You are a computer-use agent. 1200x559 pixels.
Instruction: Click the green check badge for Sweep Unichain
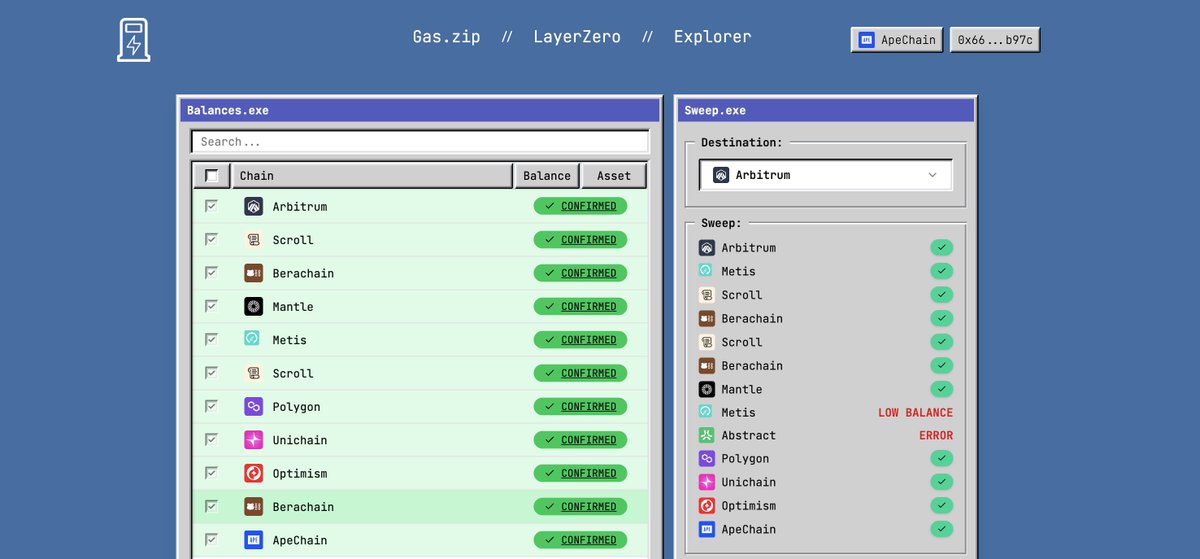point(941,482)
